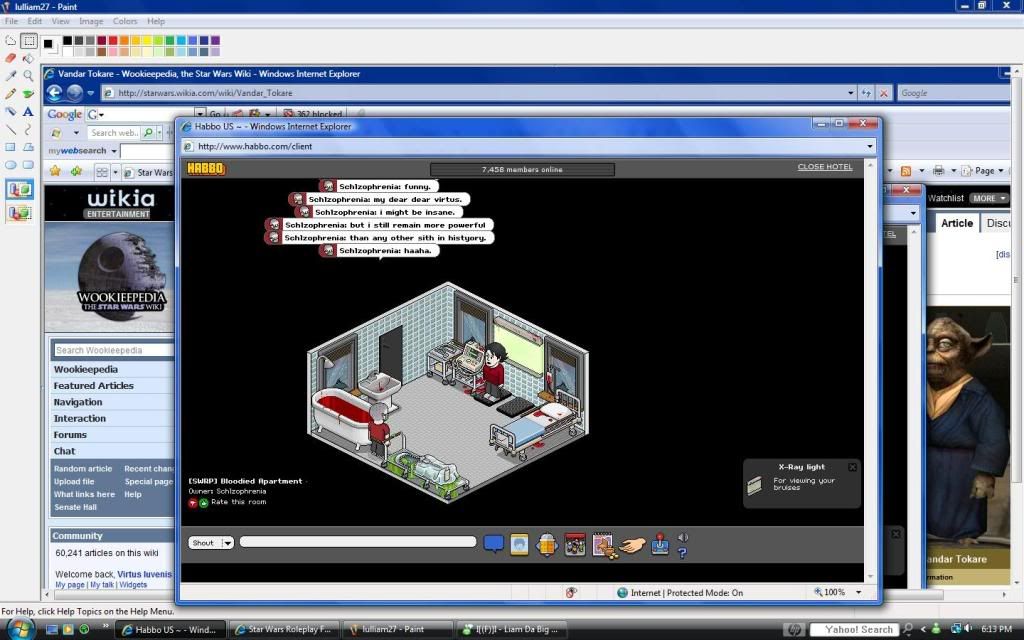Screen dimensions: 1024x640
Task: Select the Fill With Color bucket tool
Action: click(28, 58)
